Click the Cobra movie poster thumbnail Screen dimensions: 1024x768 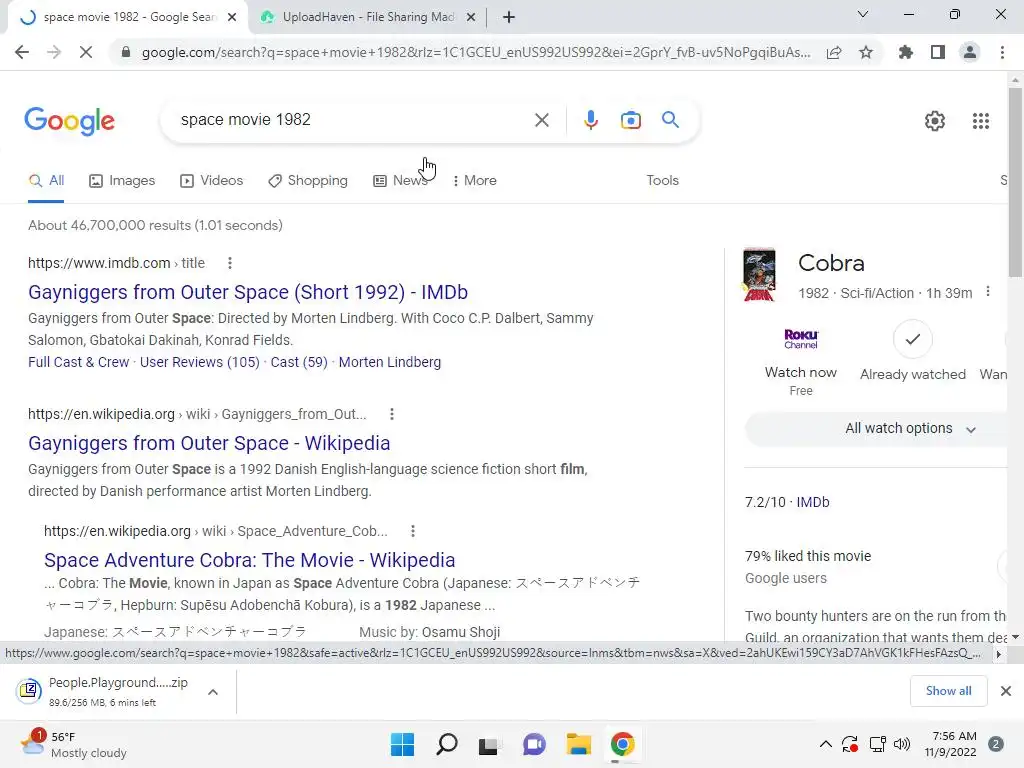click(x=759, y=275)
